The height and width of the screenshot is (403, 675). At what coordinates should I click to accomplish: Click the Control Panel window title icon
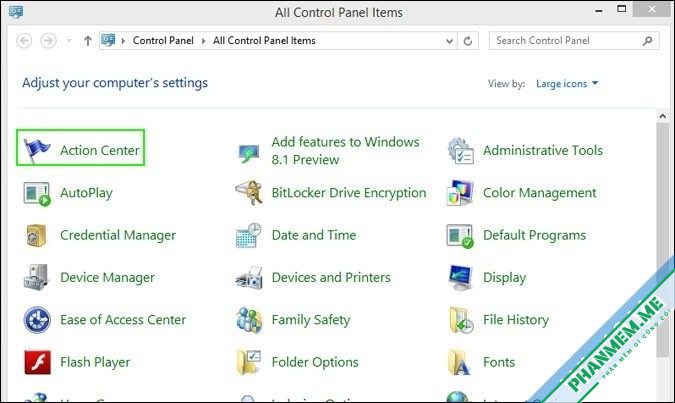[x=16, y=12]
